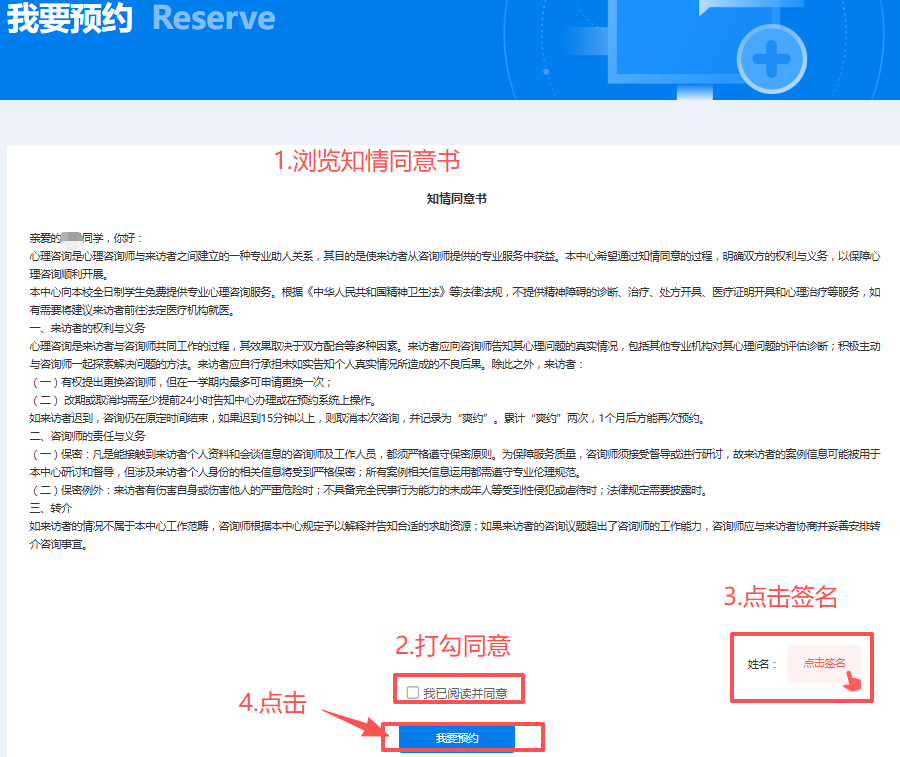Click the red 4.点击 annotation
This screenshot has width=900, height=757.
pos(272,703)
